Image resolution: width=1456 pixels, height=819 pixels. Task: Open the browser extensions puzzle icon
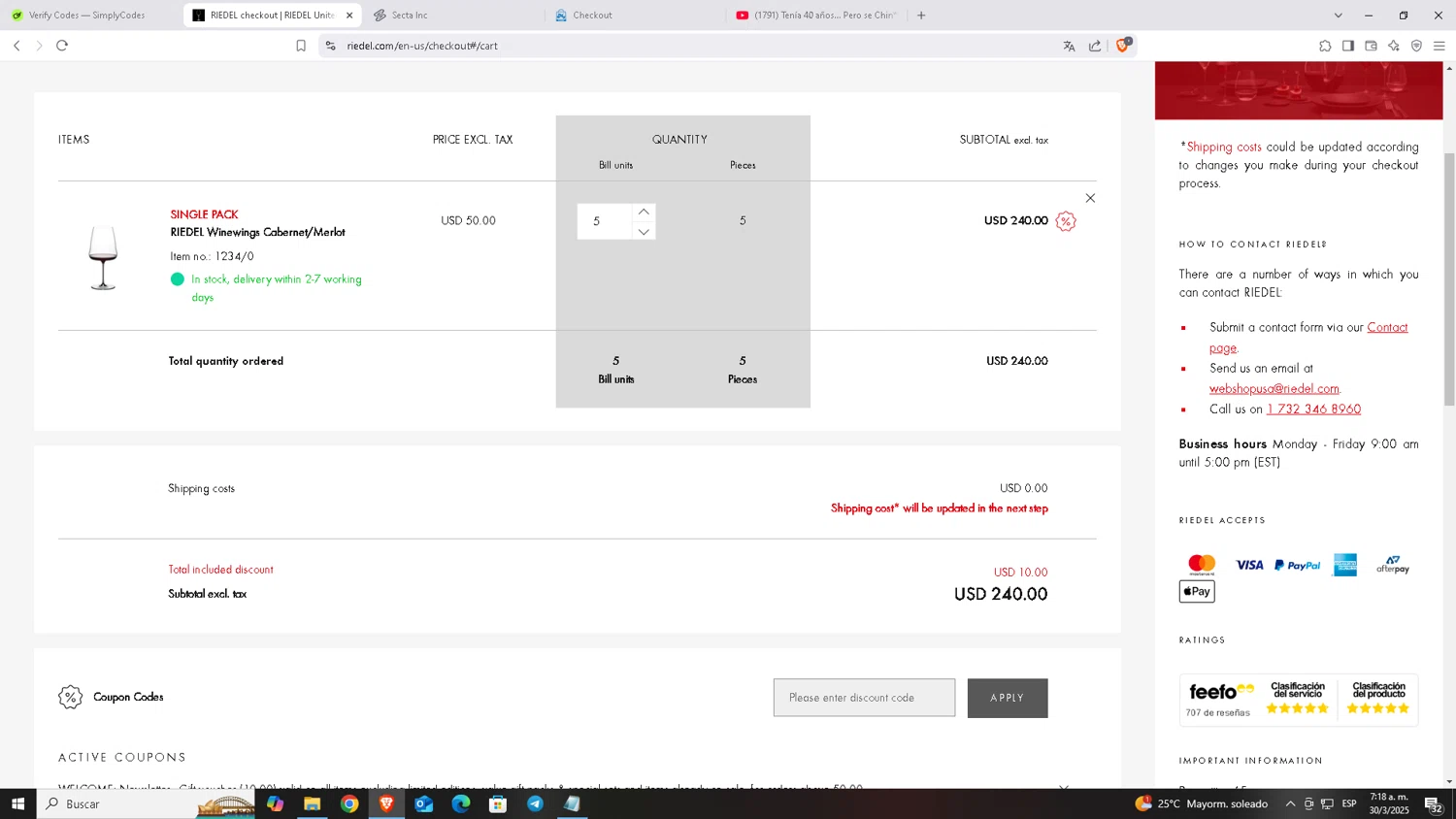point(1325,46)
